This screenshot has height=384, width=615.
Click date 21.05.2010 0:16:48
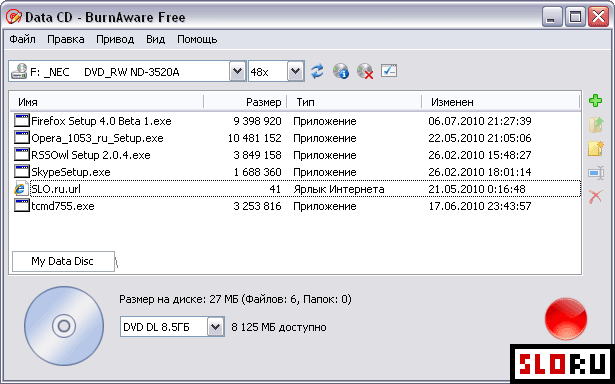[477, 189]
